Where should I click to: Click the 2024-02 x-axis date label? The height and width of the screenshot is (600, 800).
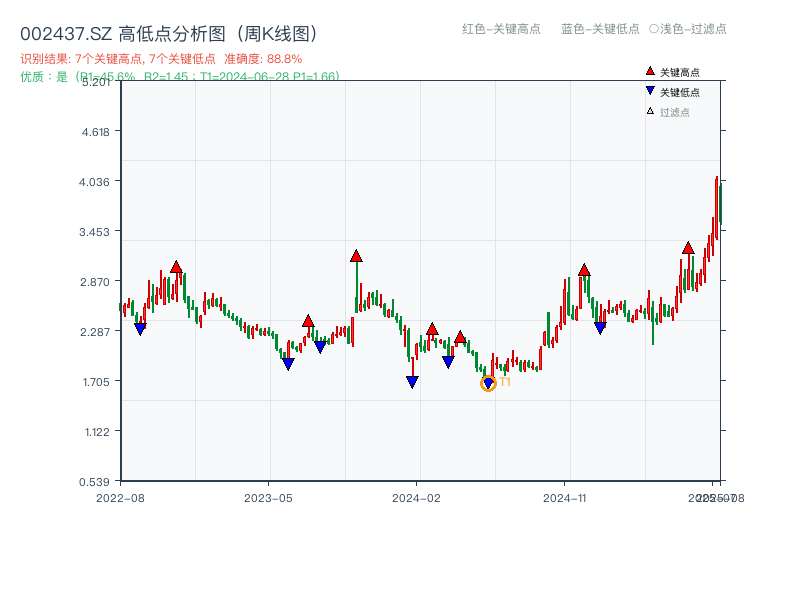416,498
